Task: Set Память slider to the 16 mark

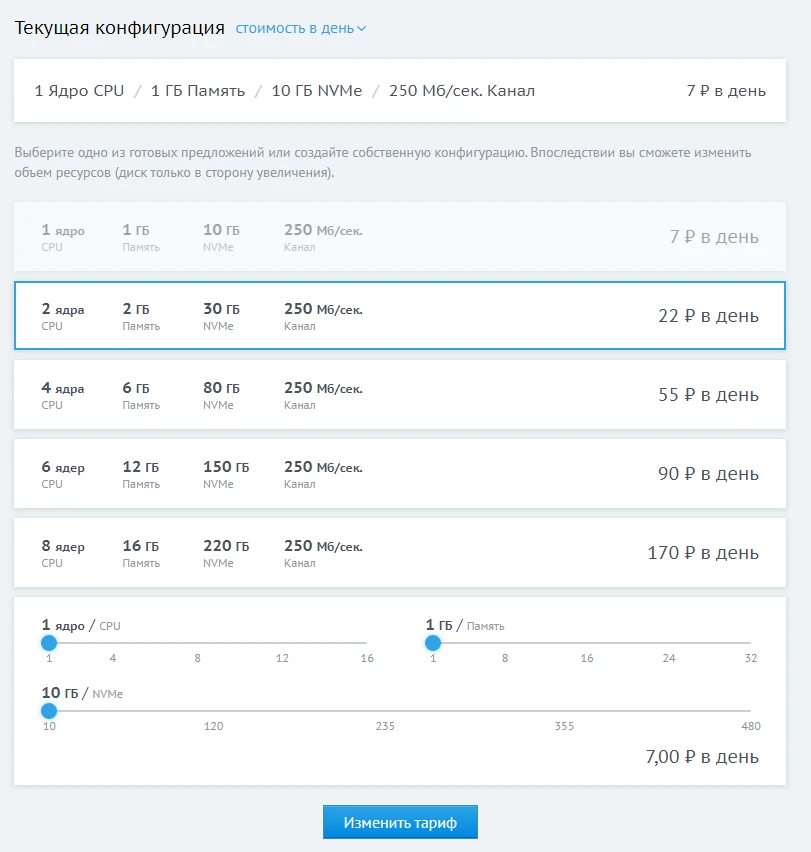Action: coord(587,643)
